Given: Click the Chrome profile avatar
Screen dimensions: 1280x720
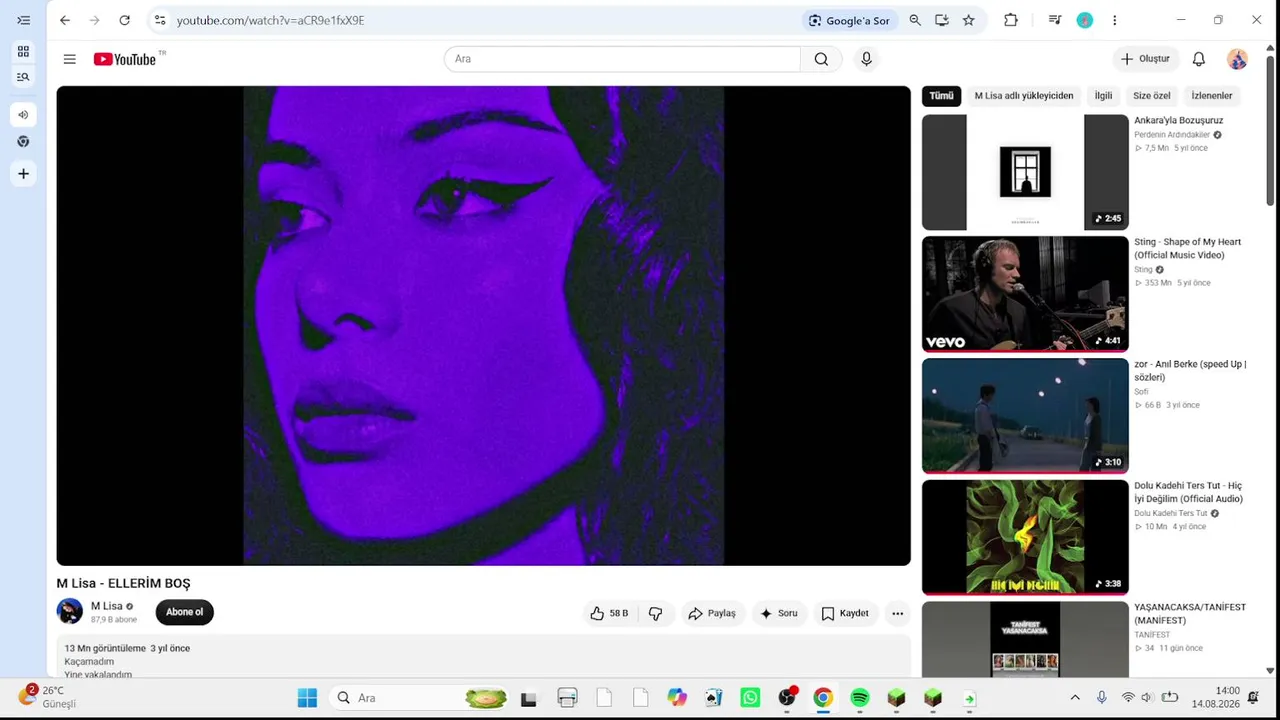Looking at the screenshot, I should tap(1085, 20).
